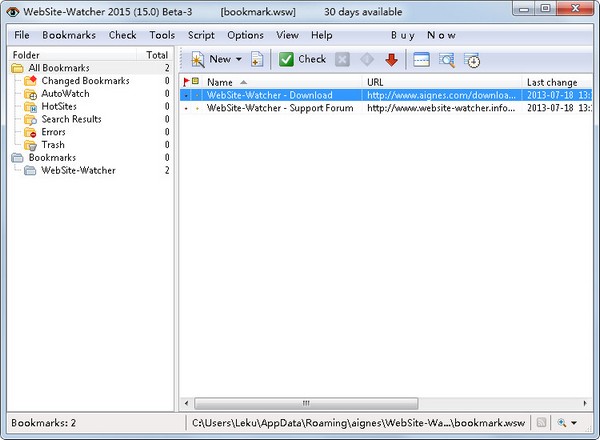Click the add bookmark page icon

[257, 60]
